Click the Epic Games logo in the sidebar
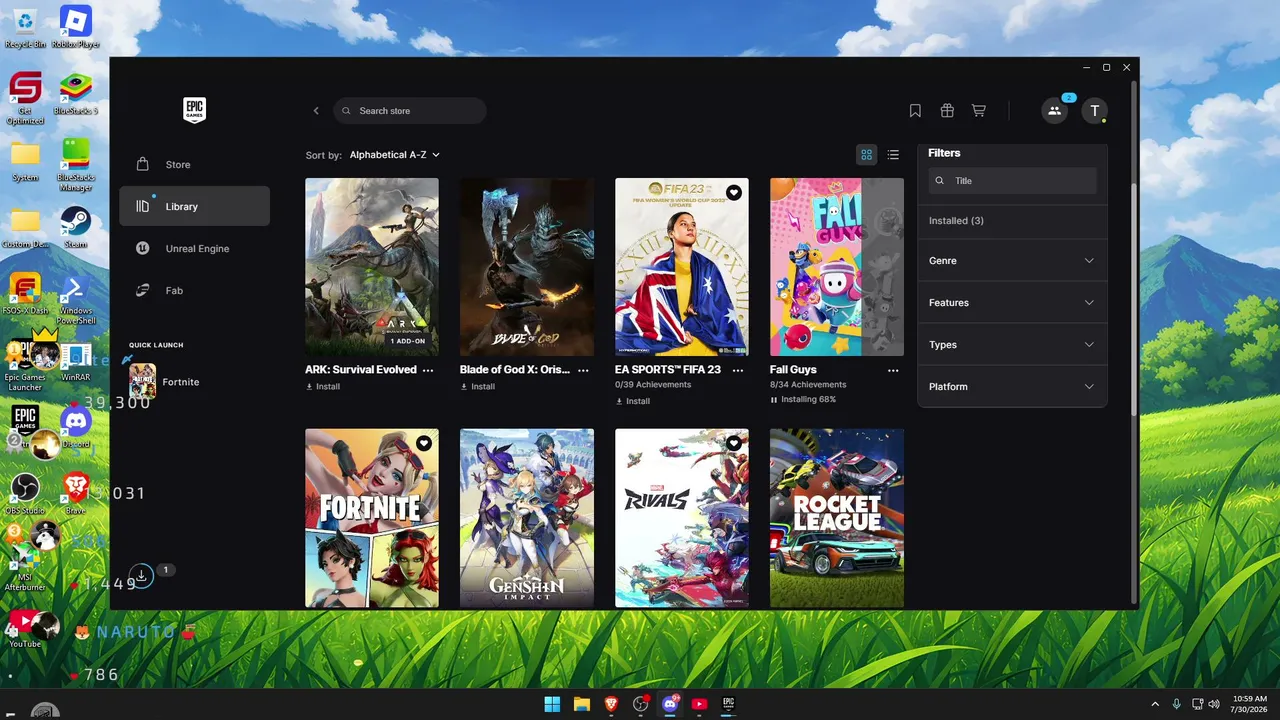 pyautogui.click(x=194, y=110)
